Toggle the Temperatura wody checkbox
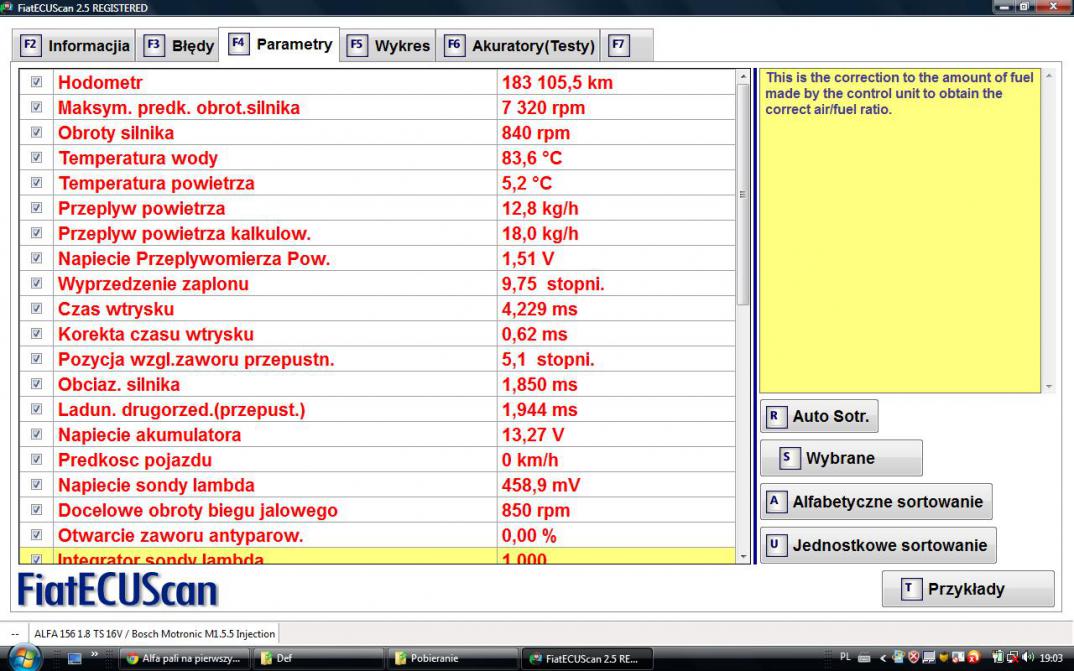 tap(36, 158)
